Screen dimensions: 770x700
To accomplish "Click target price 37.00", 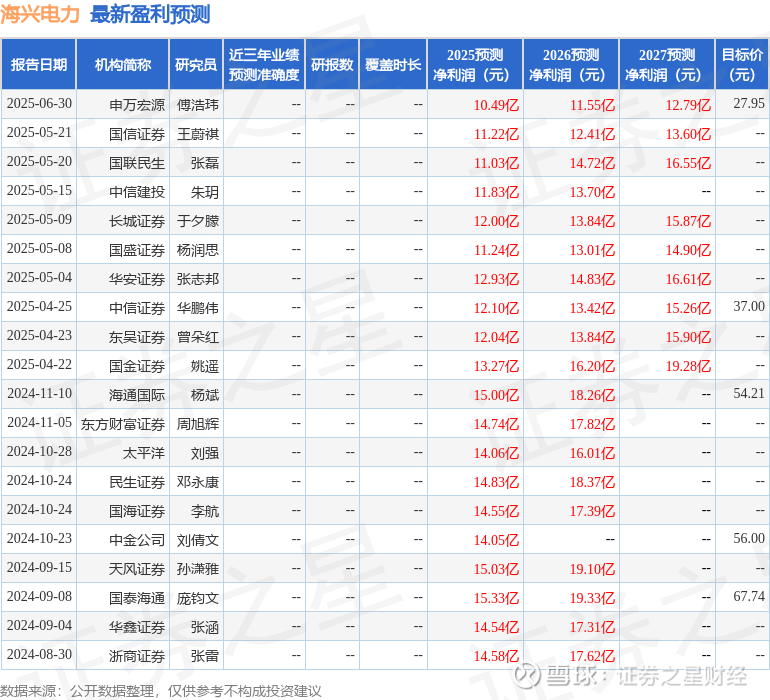I will (749, 307).
